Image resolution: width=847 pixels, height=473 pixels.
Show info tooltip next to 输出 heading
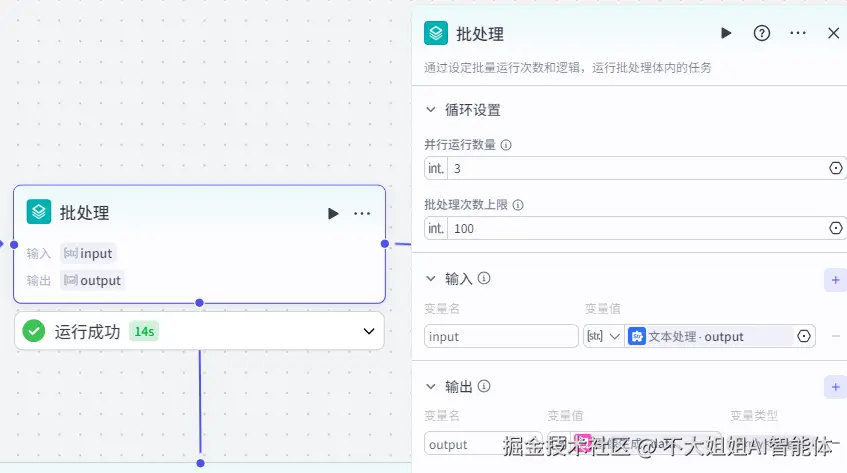click(x=484, y=387)
